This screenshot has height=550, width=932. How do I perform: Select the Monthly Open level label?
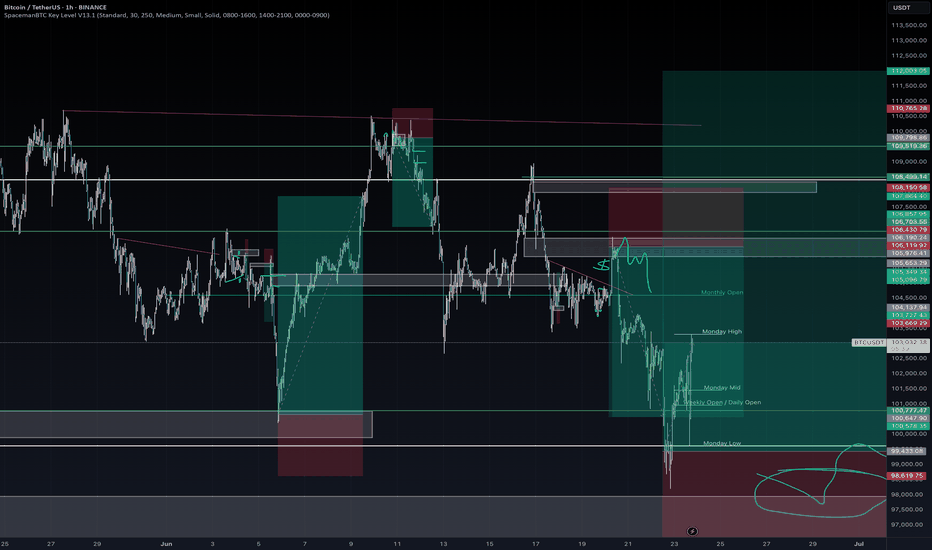coord(722,293)
